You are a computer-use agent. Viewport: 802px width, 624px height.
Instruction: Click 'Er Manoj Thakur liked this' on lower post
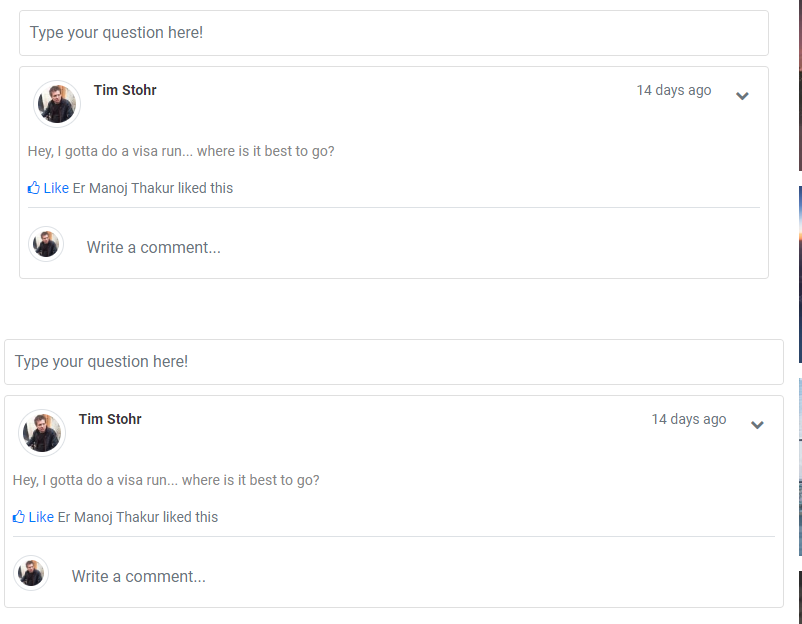tap(138, 517)
